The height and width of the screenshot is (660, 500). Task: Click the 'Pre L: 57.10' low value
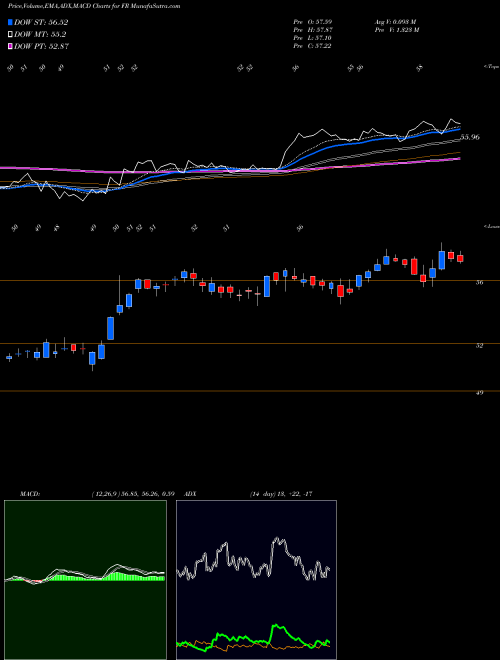pos(312,38)
